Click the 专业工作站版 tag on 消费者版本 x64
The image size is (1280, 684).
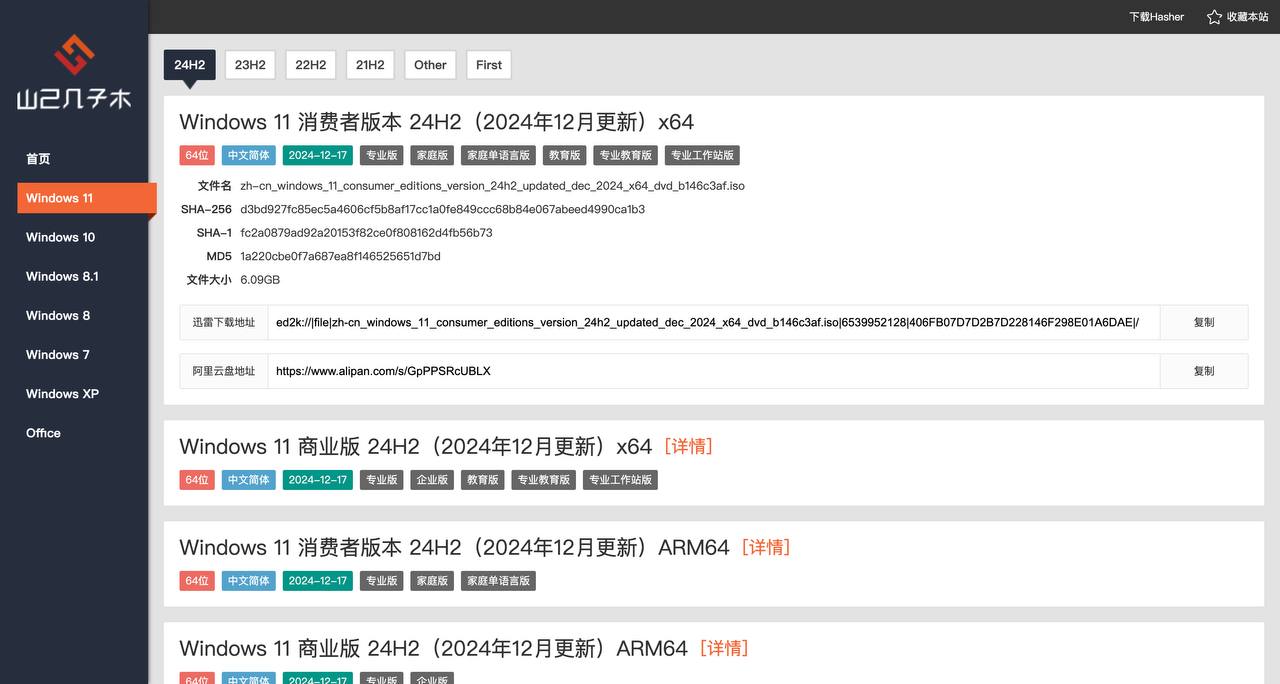(x=702, y=155)
